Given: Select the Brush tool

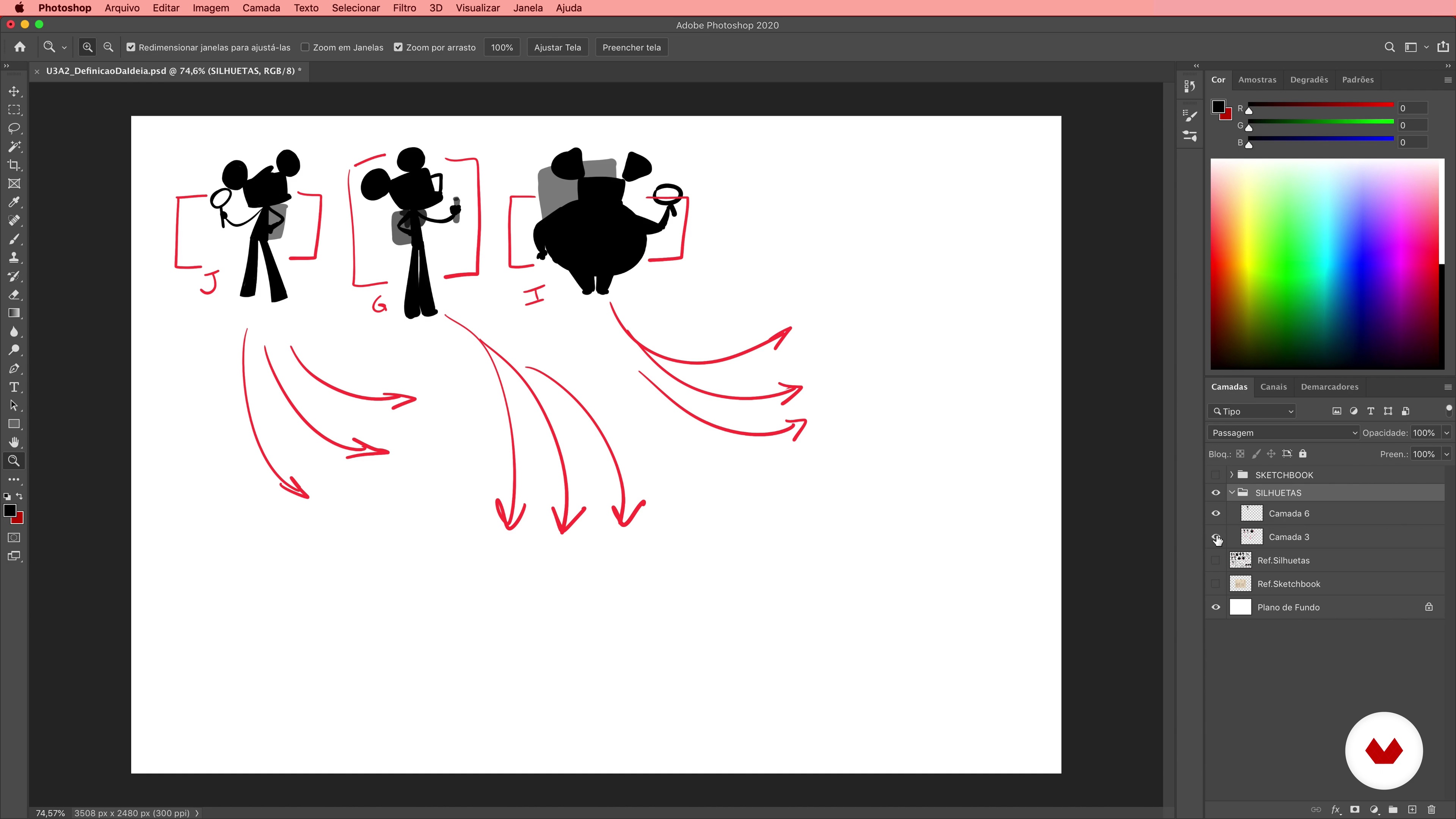Looking at the screenshot, I should click(x=14, y=239).
